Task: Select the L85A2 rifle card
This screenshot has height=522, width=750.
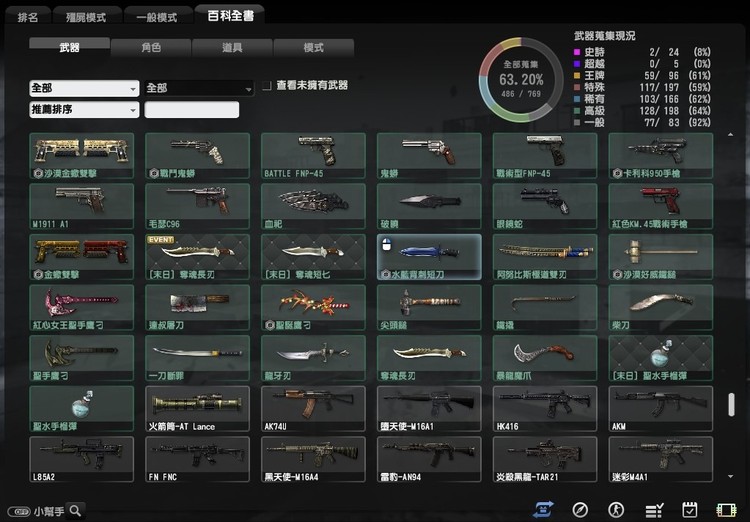Action: click(82, 459)
